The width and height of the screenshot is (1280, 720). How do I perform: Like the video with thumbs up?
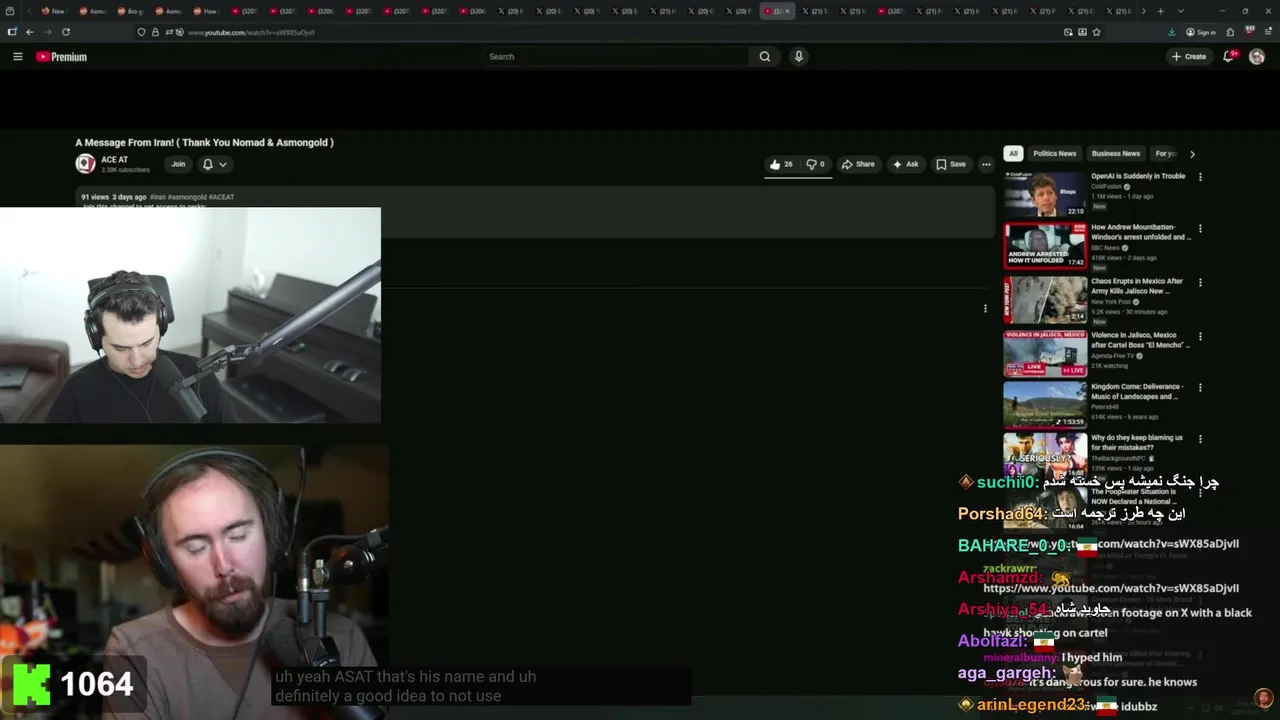pos(781,164)
